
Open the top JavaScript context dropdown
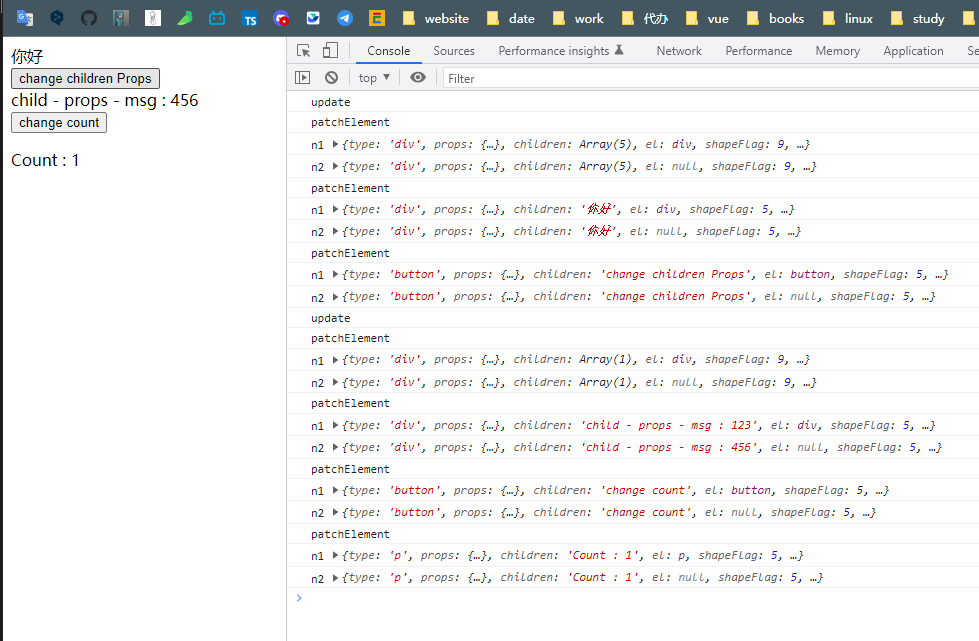click(374, 78)
